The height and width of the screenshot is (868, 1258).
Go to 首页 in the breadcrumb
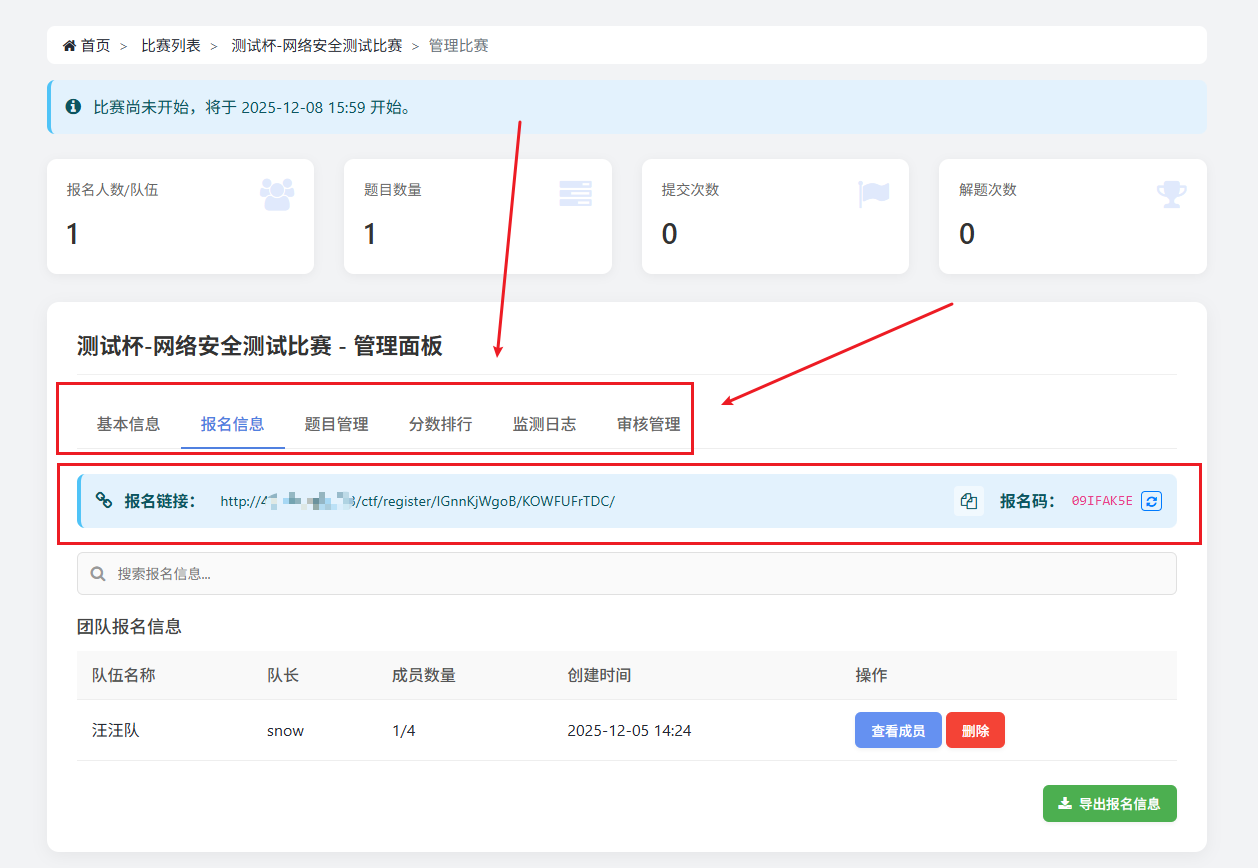(x=96, y=46)
